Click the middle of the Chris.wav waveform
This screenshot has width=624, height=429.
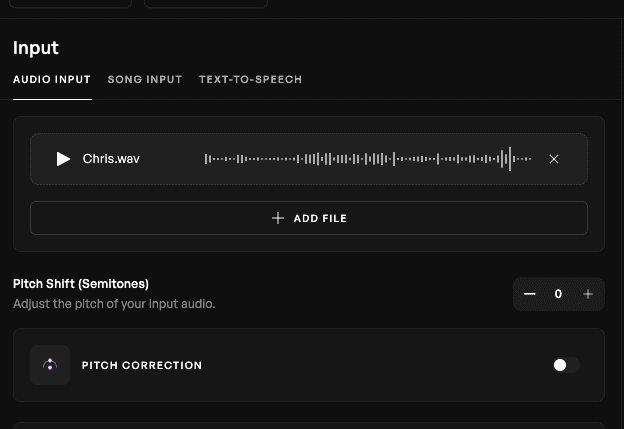(x=368, y=159)
